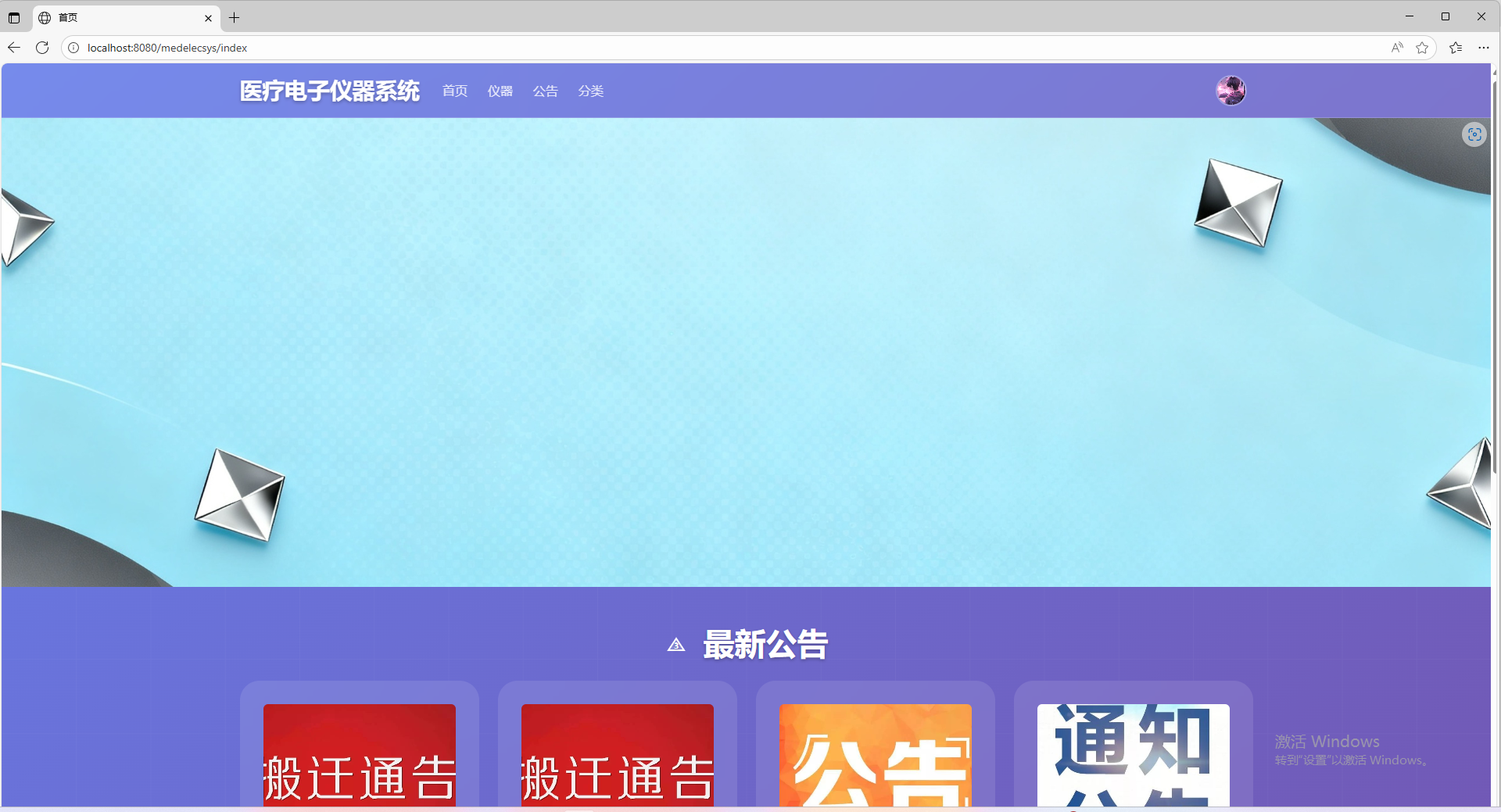Click the 最新公告 section heading

(765, 645)
